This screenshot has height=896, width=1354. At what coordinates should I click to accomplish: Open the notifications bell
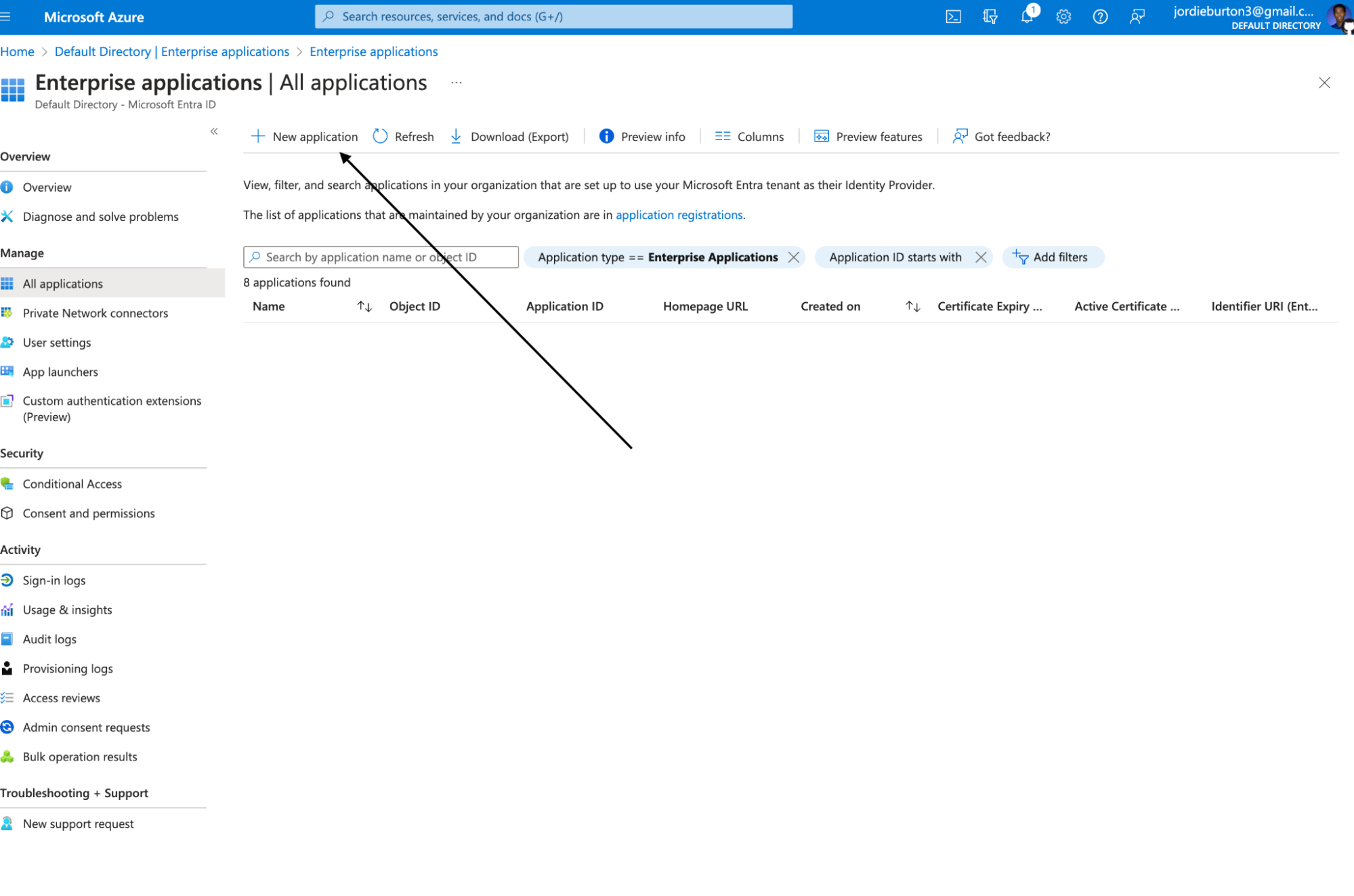(1028, 17)
